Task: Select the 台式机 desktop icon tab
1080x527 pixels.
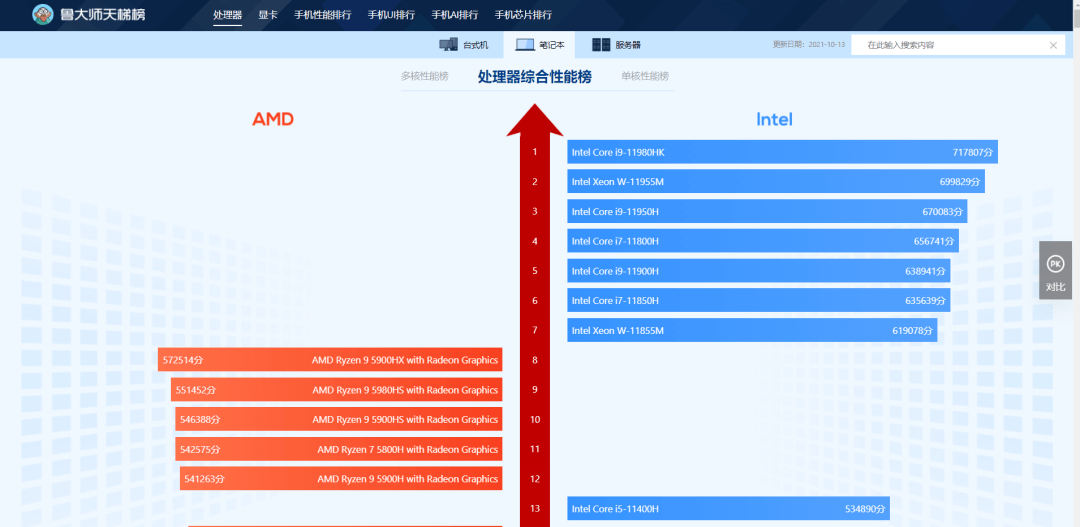Action: tap(448, 45)
